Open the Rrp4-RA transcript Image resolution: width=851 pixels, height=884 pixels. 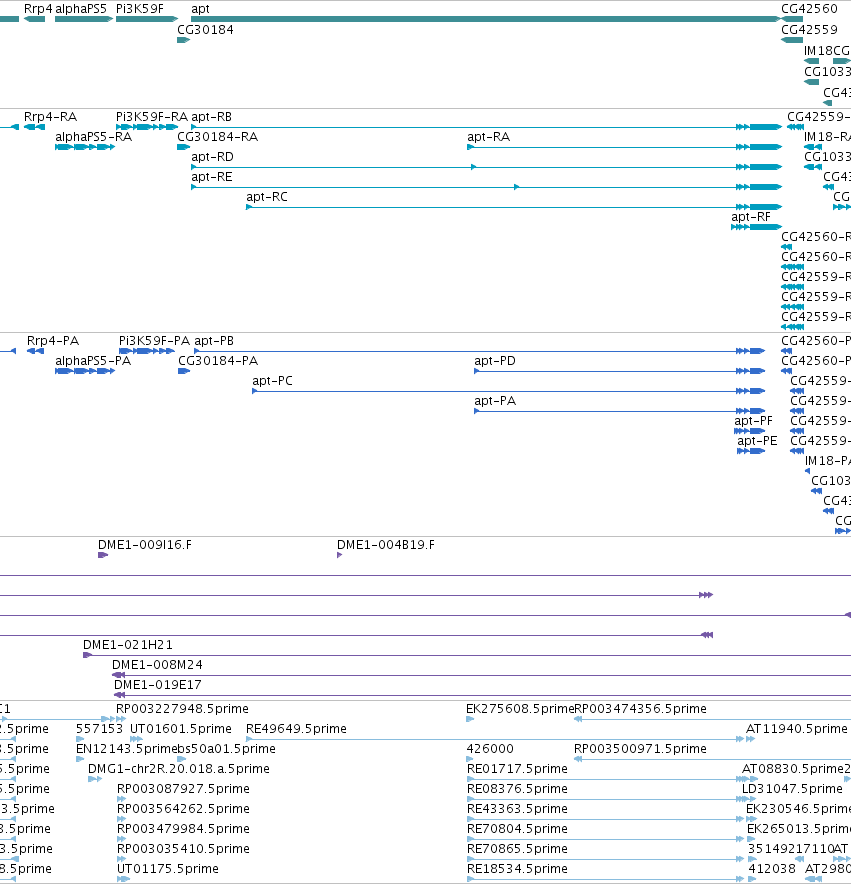pyautogui.click(x=50, y=117)
